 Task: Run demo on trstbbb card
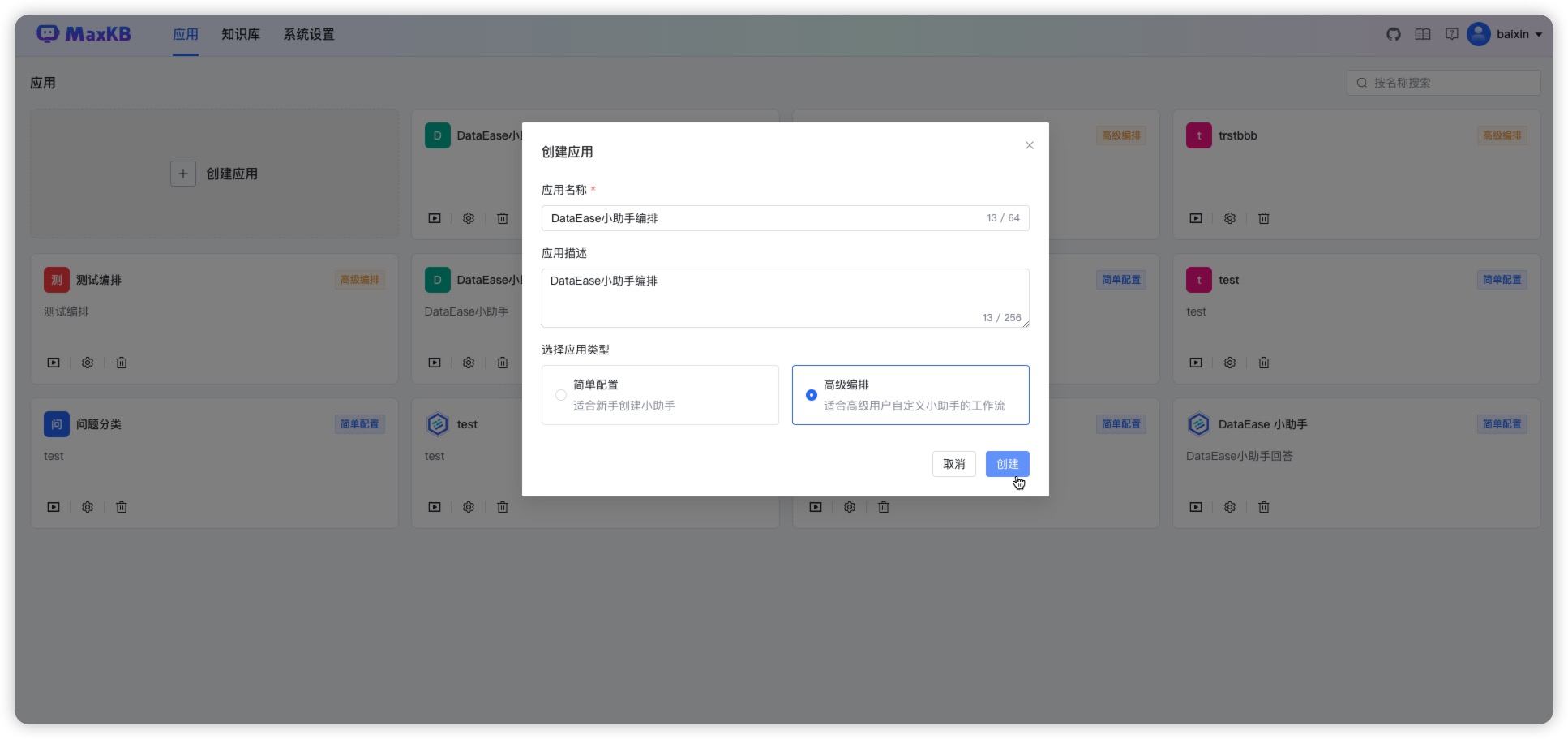[1196, 218]
